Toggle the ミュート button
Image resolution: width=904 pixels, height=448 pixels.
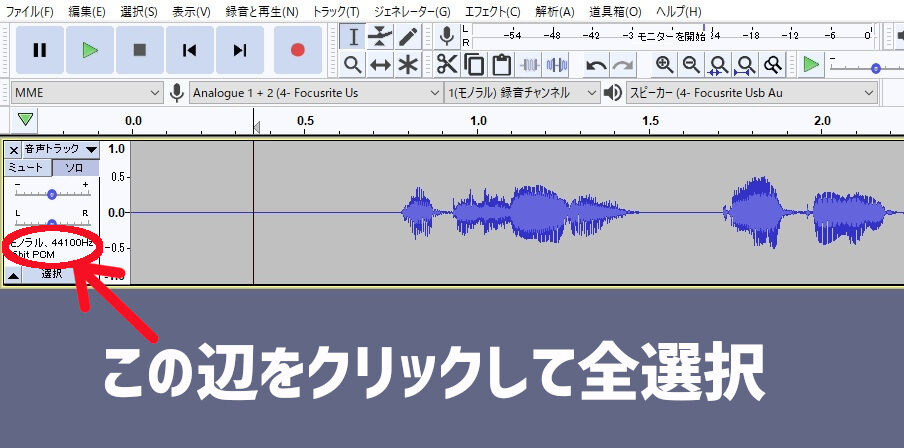28,168
